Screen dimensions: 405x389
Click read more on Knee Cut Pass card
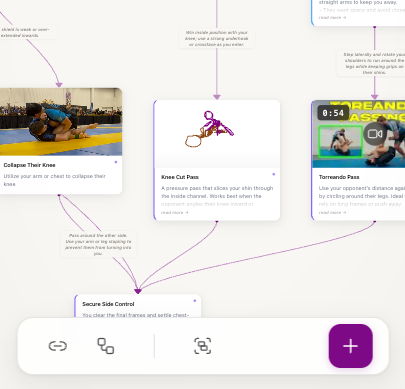174,212
